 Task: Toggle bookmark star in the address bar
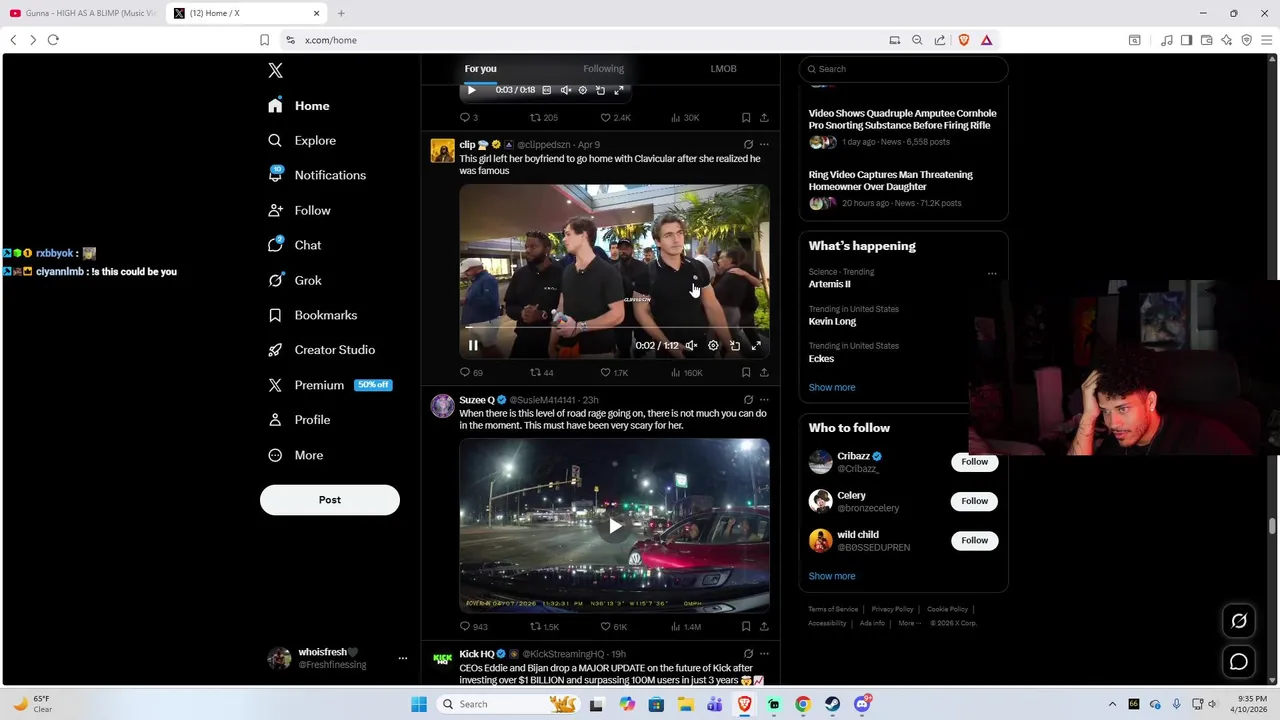click(264, 40)
